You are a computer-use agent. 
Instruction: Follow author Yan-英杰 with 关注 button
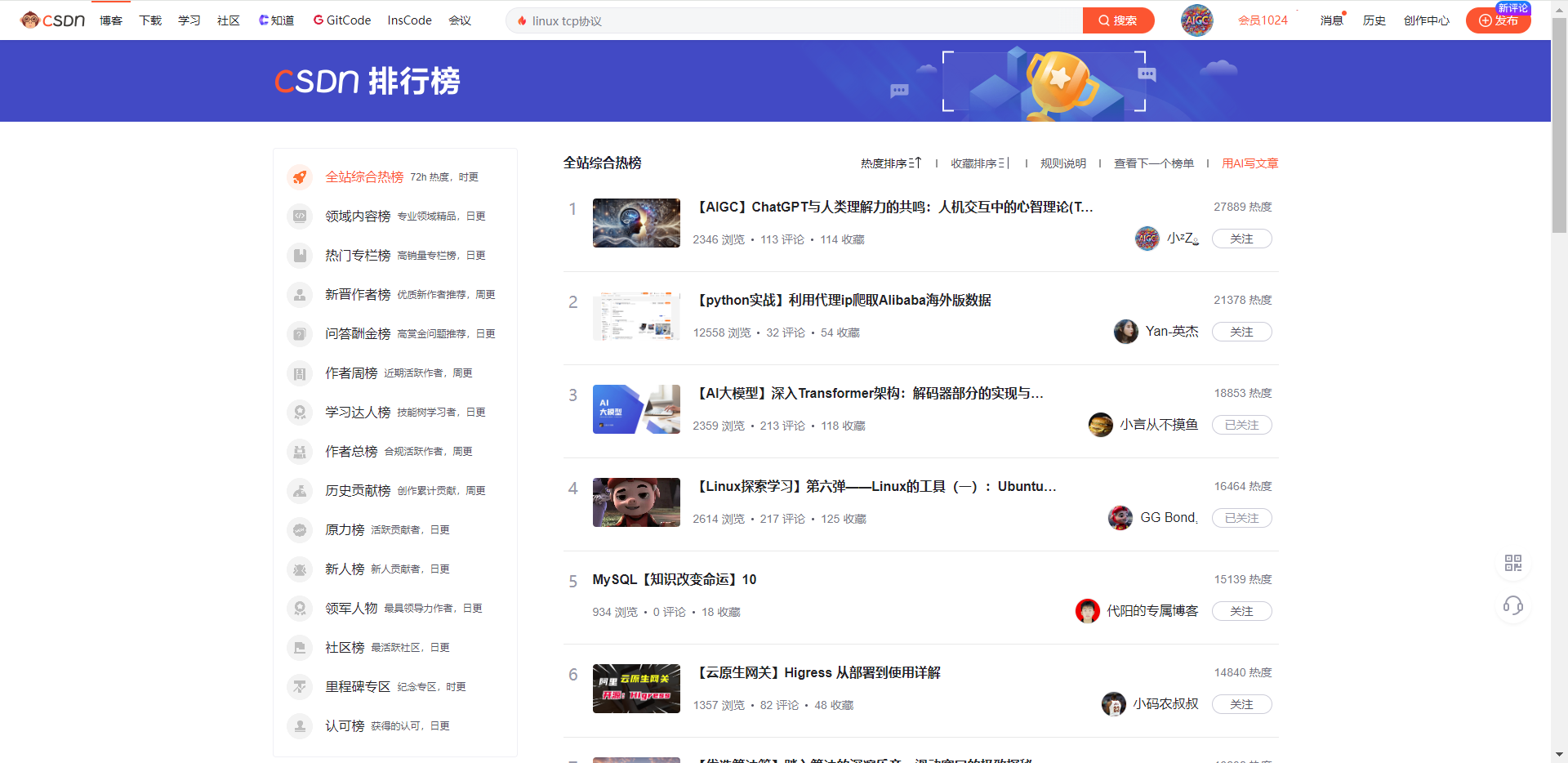(x=1241, y=332)
